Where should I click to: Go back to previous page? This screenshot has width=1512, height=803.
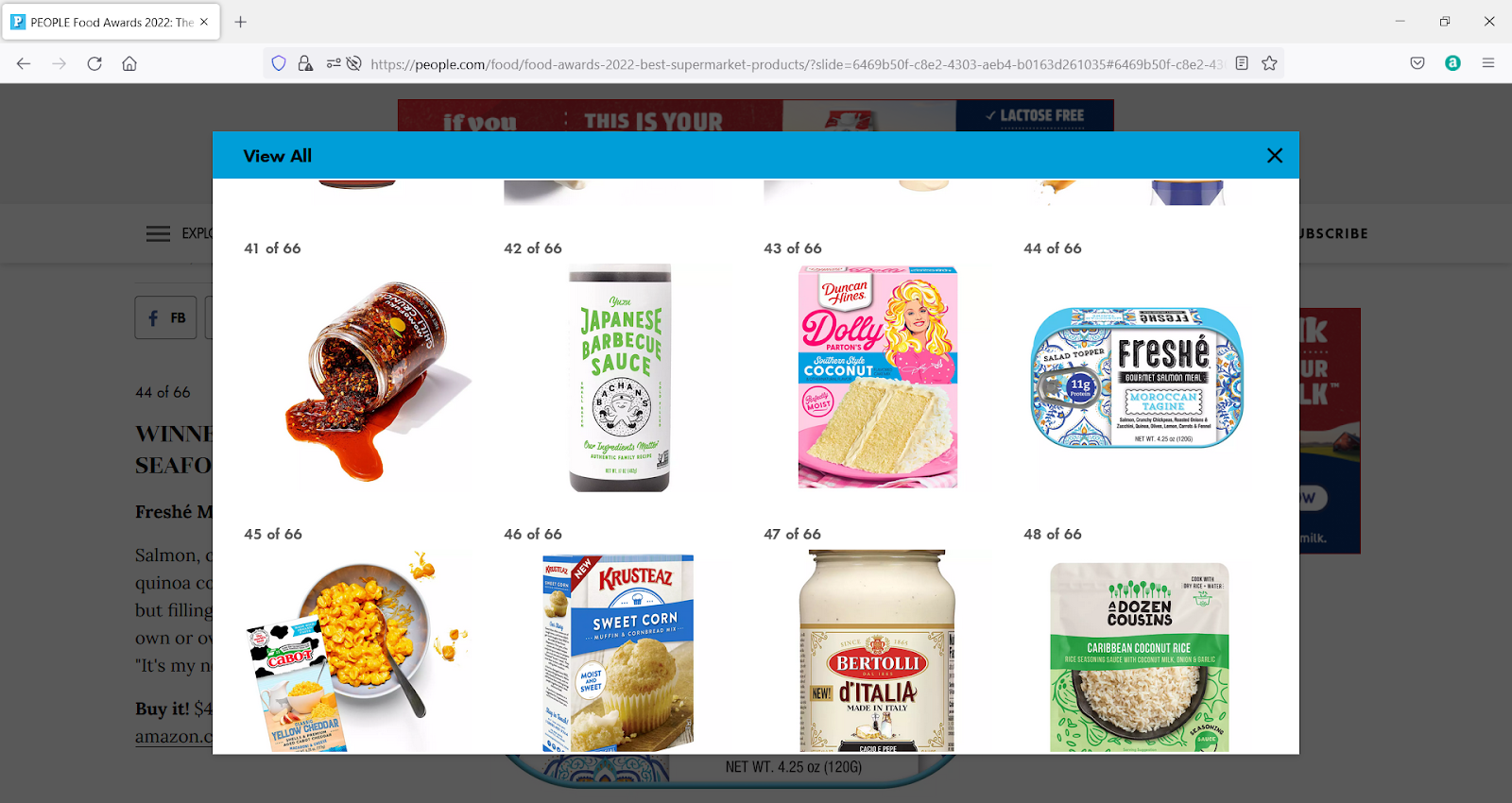(24, 63)
